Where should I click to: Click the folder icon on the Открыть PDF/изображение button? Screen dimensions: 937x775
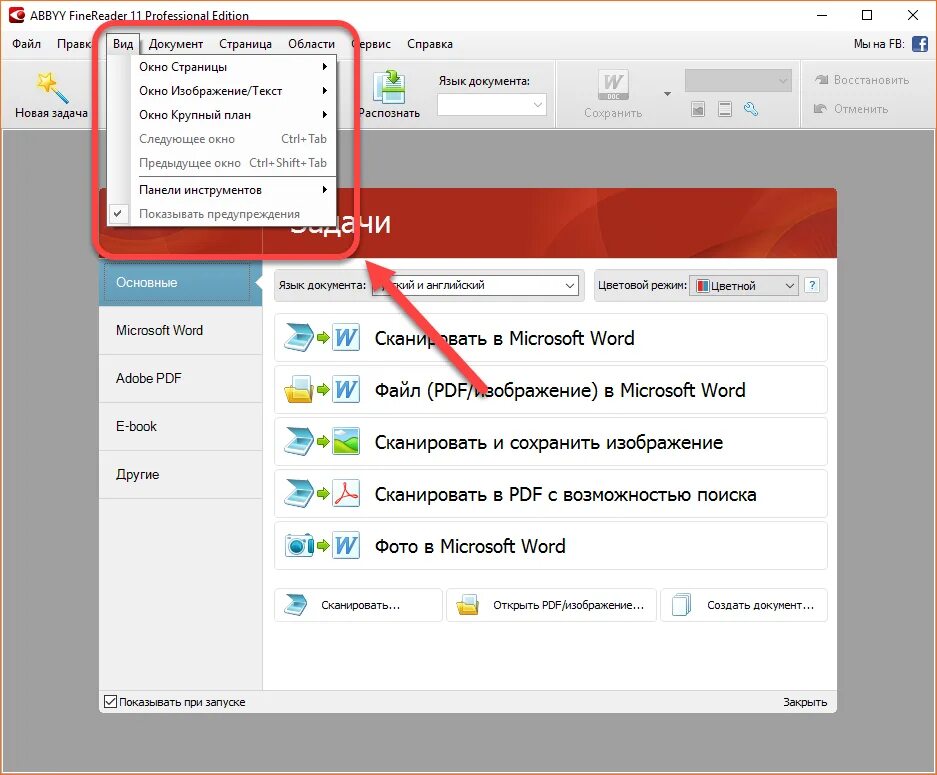[x=467, y=605]
